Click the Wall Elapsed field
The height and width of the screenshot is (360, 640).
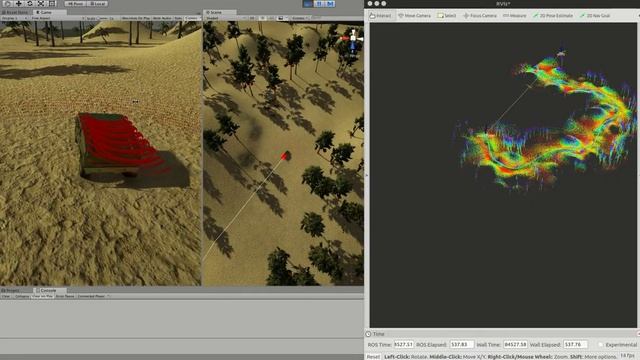coord(575,344)
